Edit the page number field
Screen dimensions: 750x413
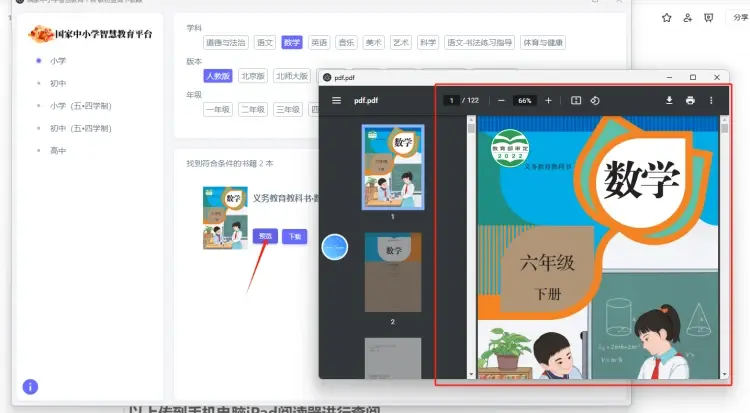pos(451,100)
